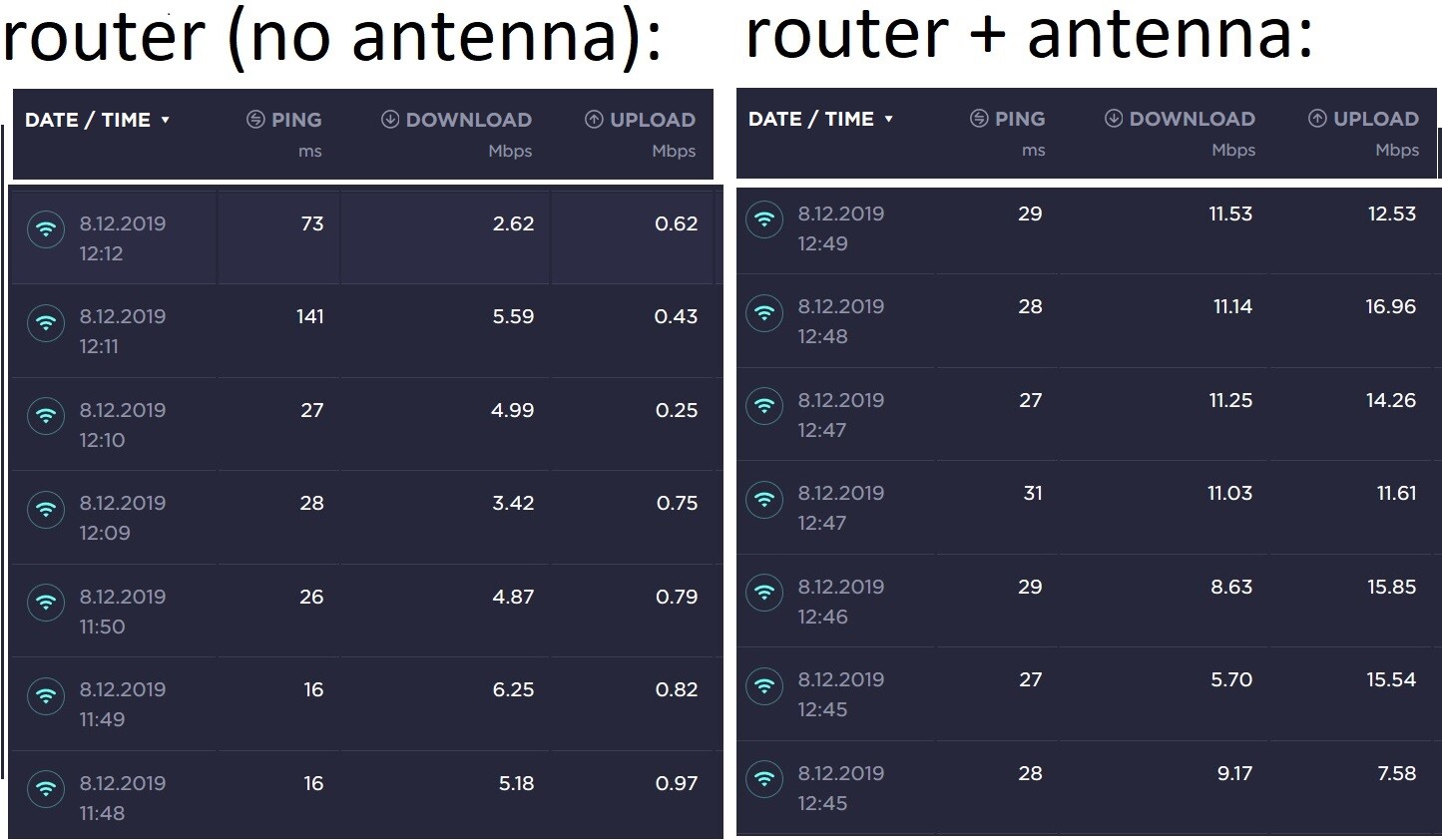Open the 12:10 result row with 4.99 download

[366, 425]
